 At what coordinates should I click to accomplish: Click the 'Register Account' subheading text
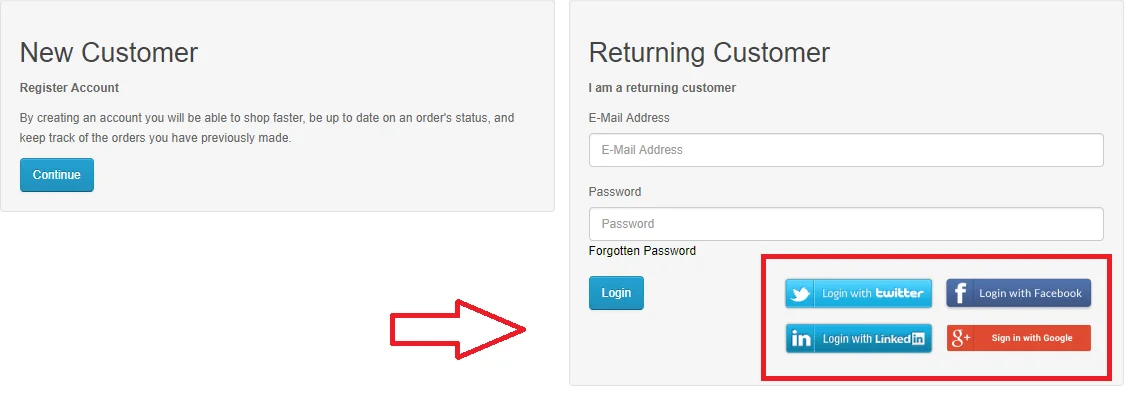(70, 88)
